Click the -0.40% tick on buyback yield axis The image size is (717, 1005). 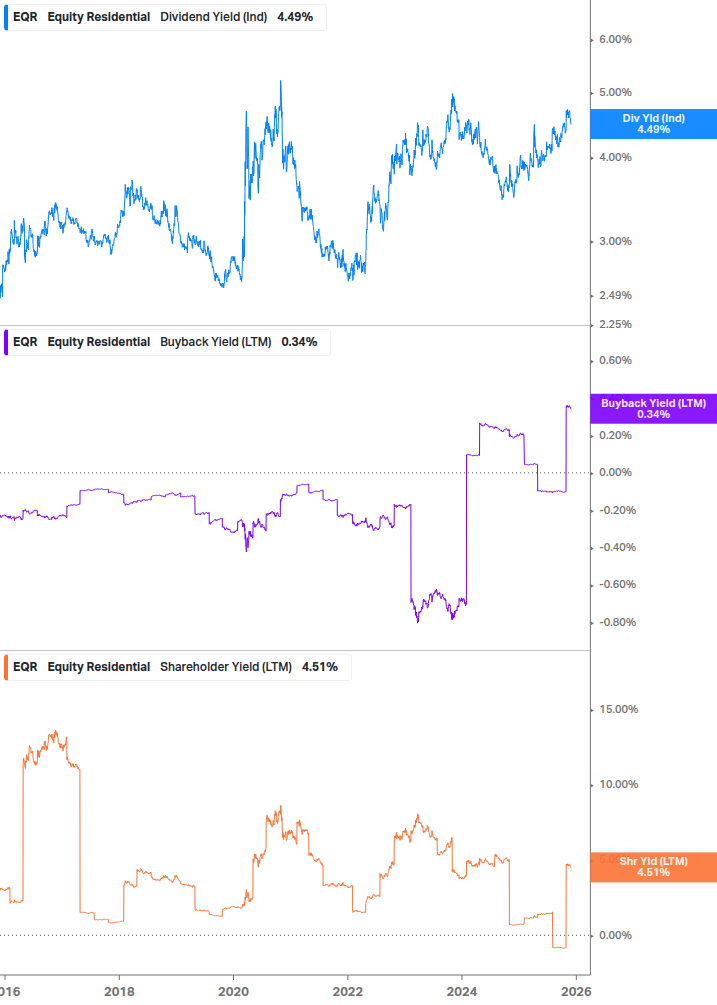pyautogui.click(x=617, y=547)
